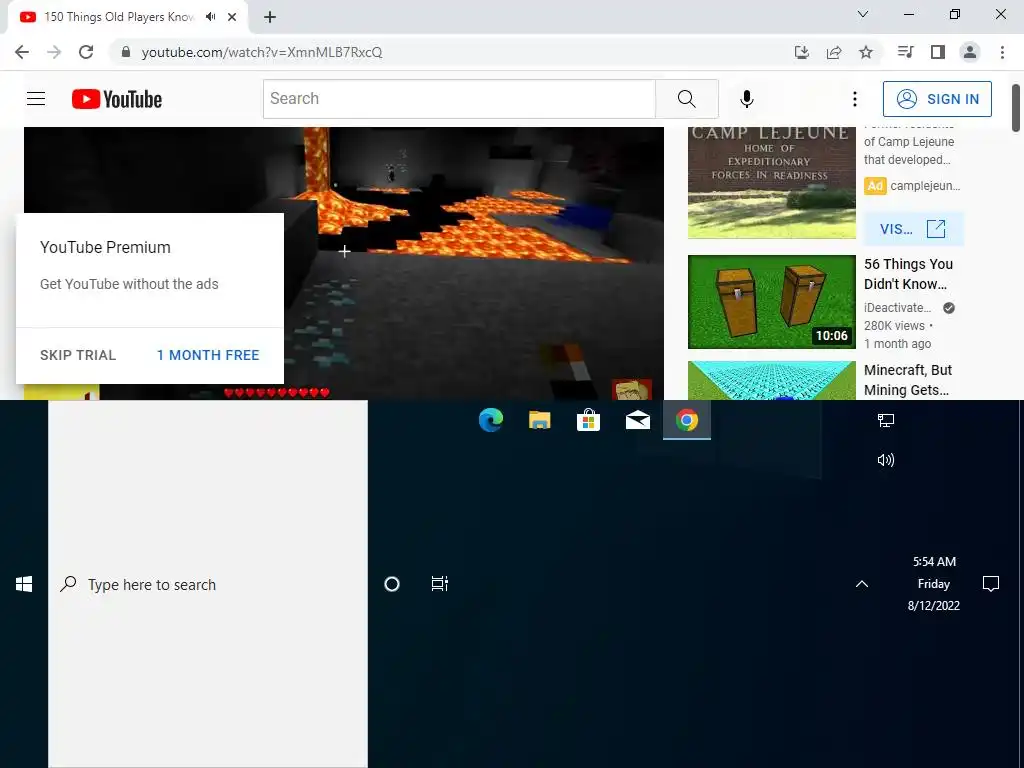The width and height of the screenshot is (1024, 768).
Task: Click SKIP TRIAL in Premium popup
Action: tap(78, 355)
